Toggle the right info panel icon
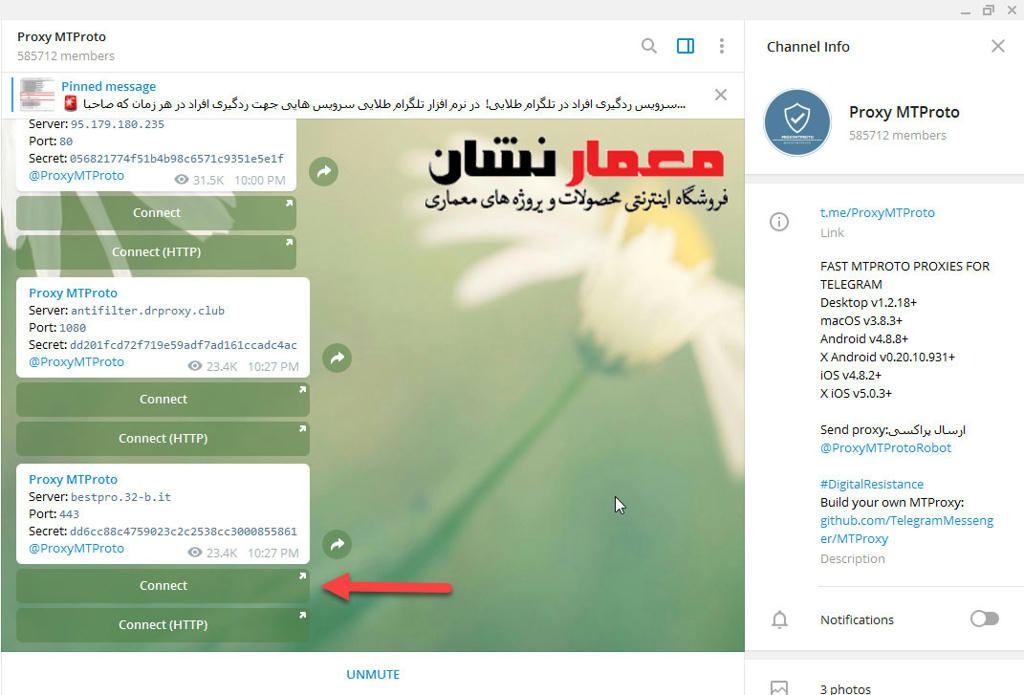The image size is (1024, 695). (685, 46)
